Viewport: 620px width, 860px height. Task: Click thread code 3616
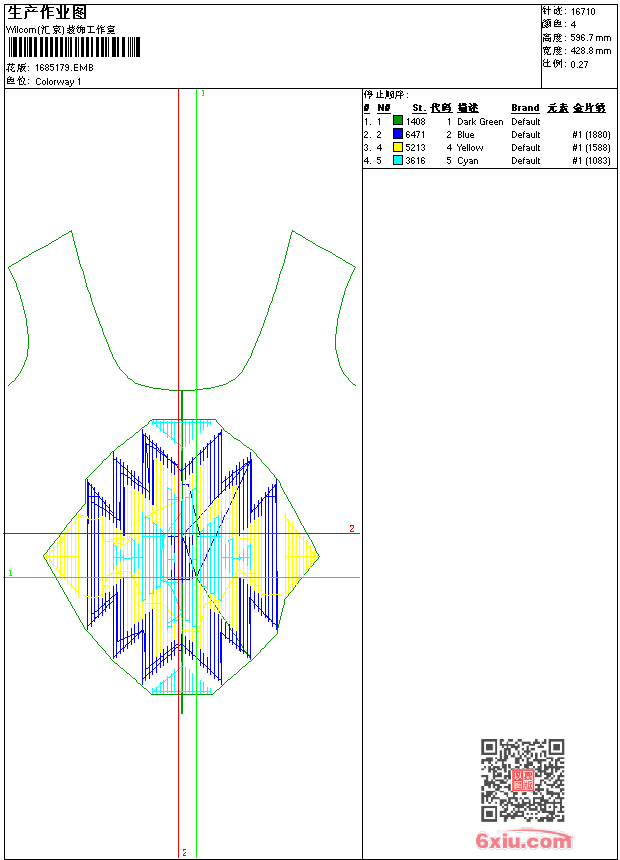(x=415, y=161)
